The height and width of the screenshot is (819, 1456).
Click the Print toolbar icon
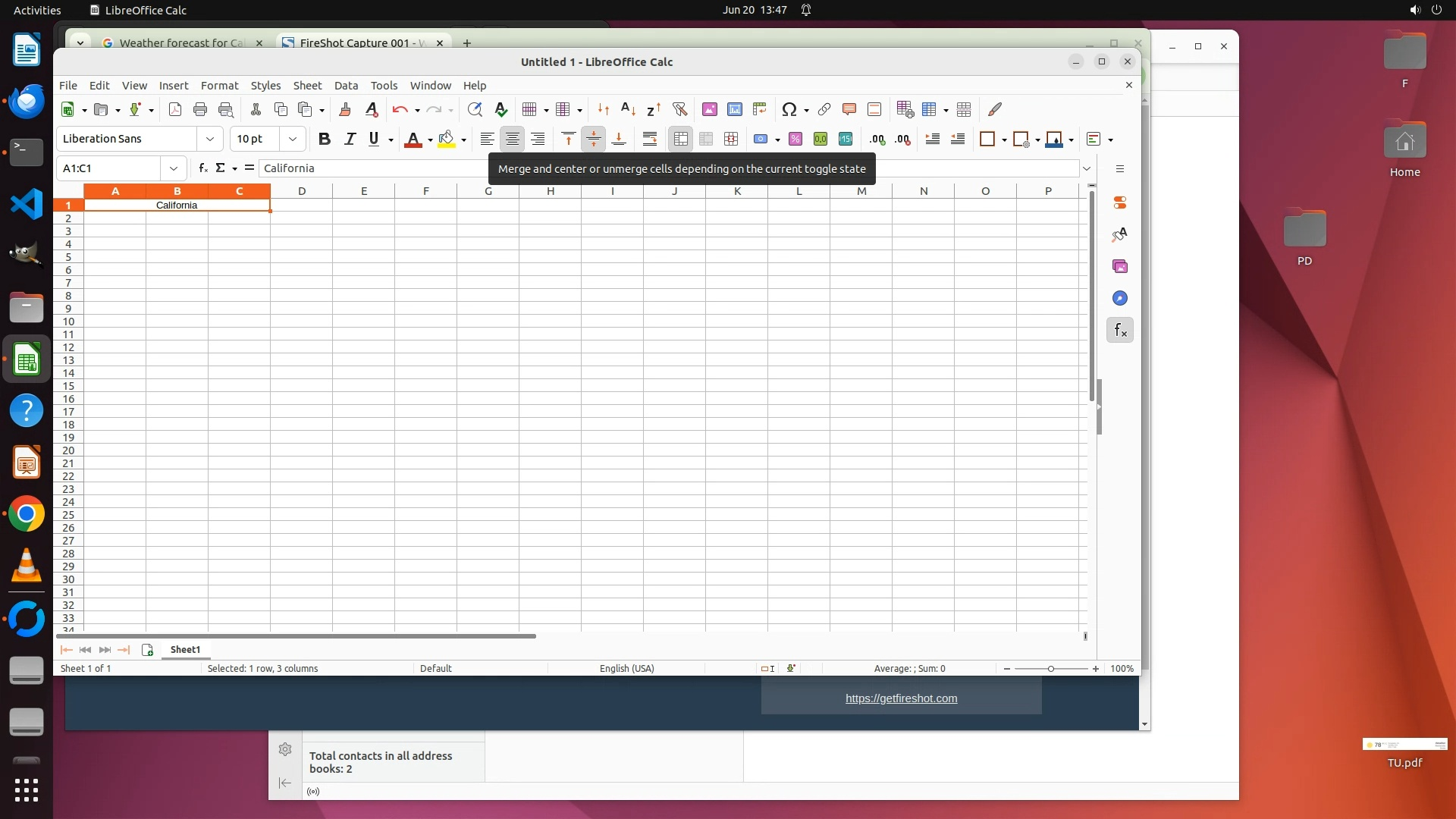tap(200, 109)
